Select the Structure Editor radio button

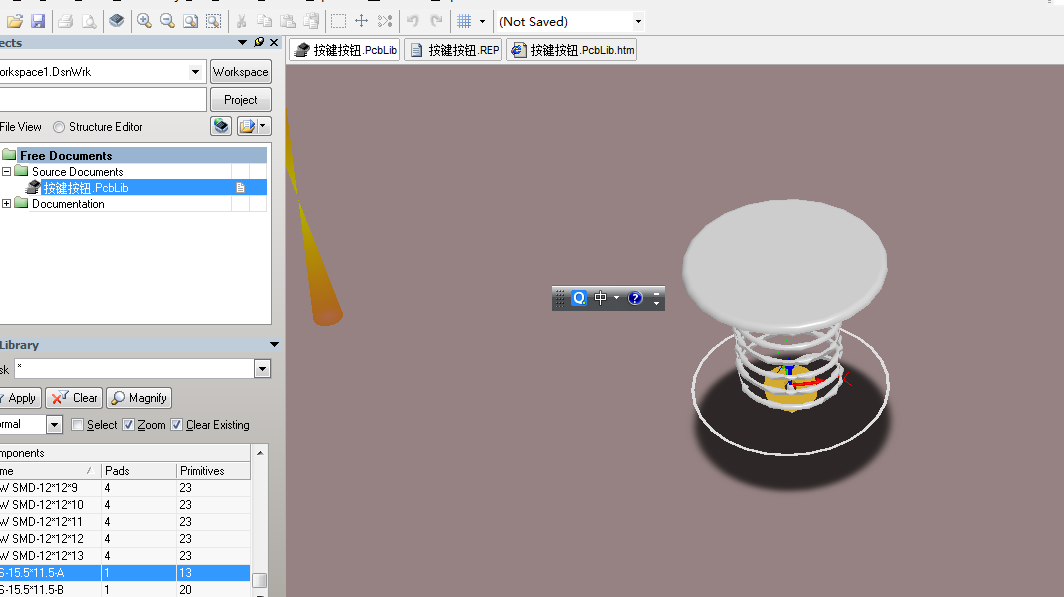[59, 127]
